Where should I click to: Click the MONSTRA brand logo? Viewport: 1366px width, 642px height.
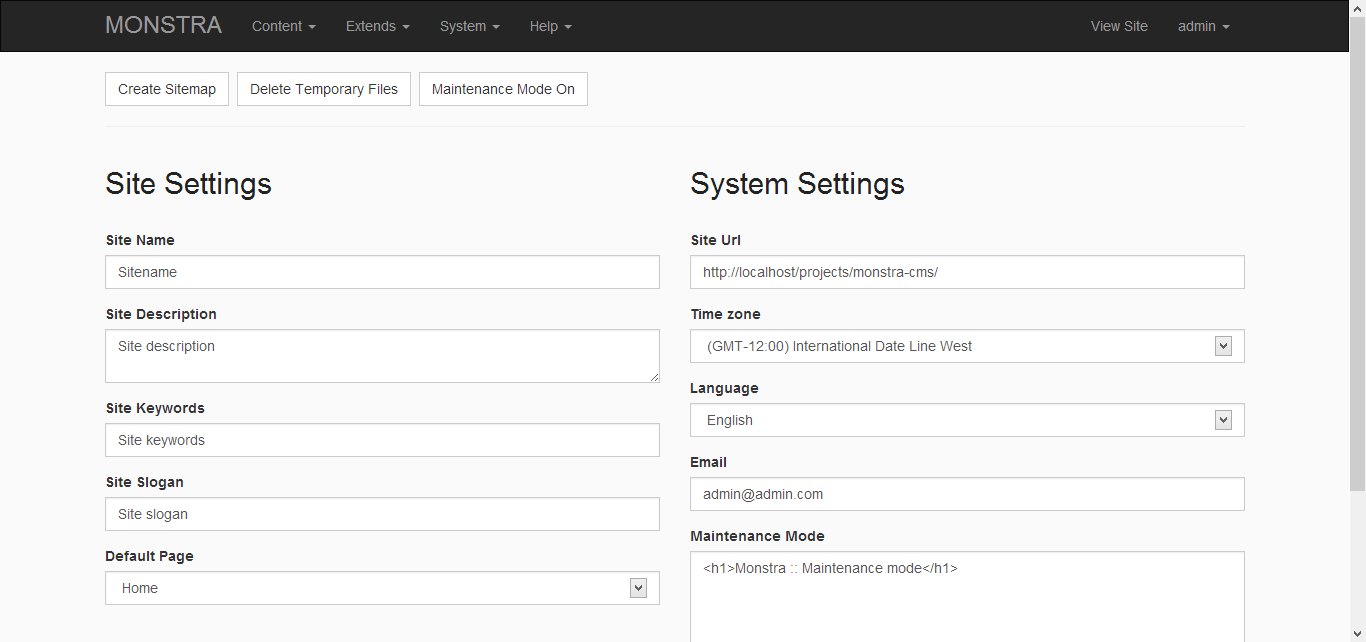click(163, 25)
